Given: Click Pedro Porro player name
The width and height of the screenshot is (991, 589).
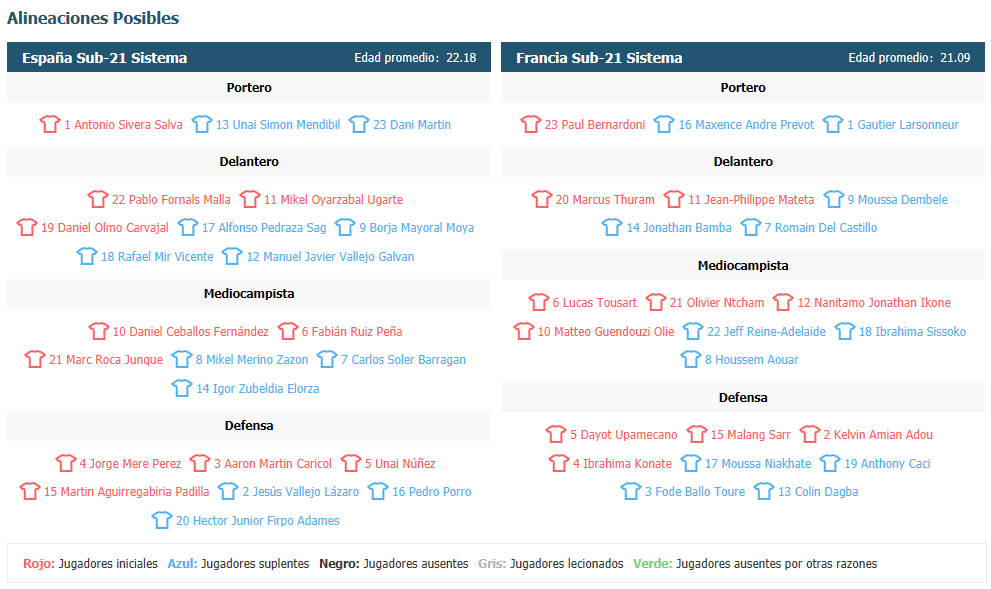Looking at the screenshot, I should pyautogui.click(x=432, y=492).
